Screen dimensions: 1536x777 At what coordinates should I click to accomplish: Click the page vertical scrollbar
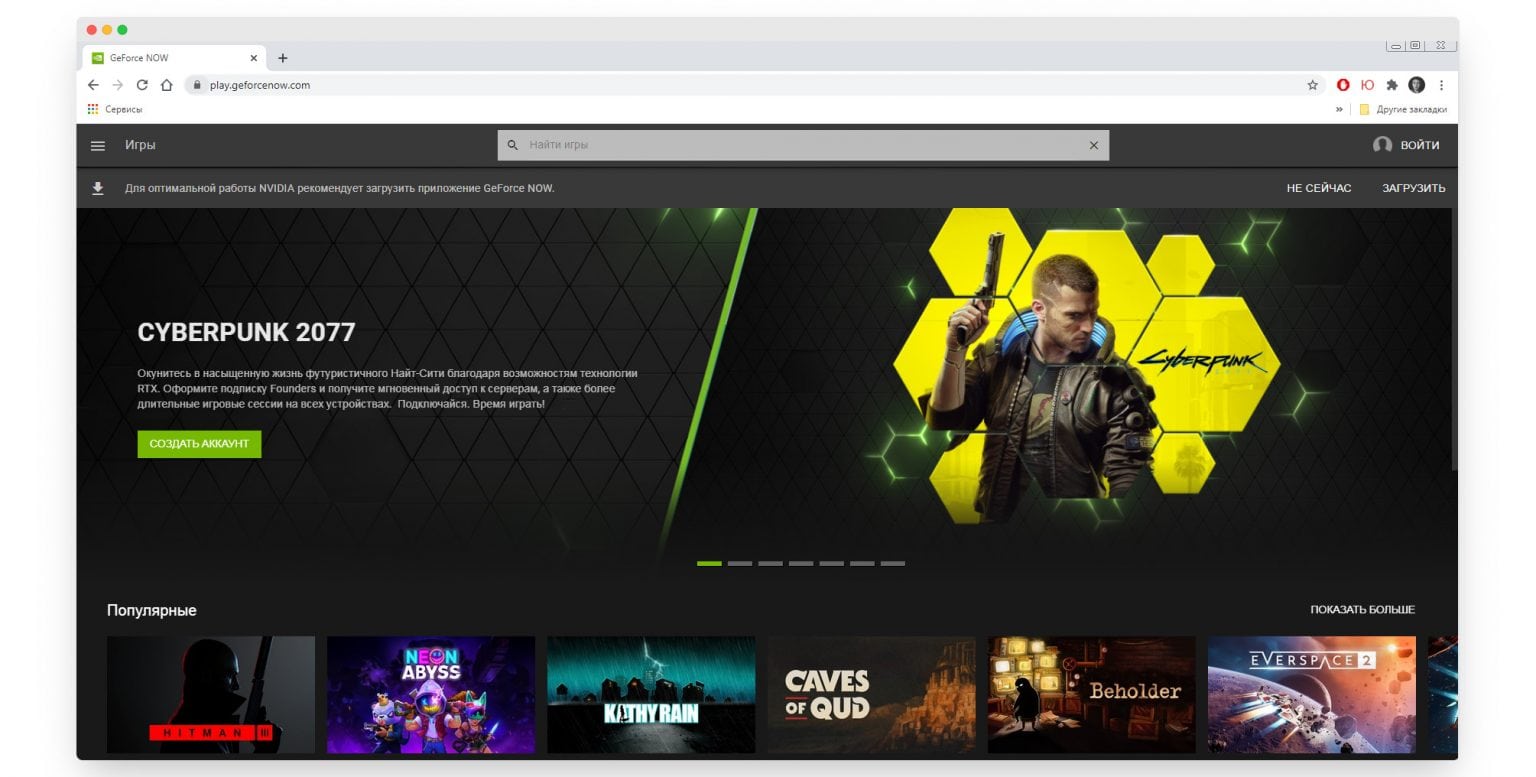1454,340
